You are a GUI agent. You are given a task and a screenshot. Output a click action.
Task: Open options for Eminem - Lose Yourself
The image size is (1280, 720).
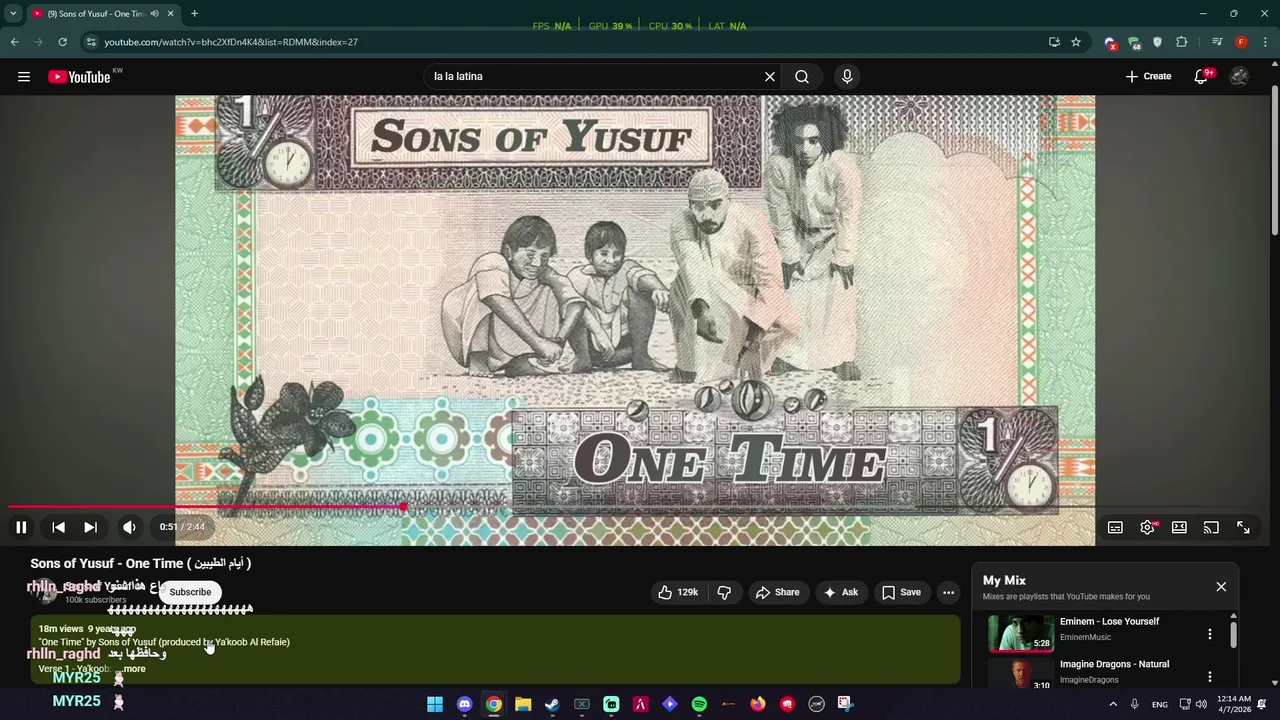(x=1210, y=634)
